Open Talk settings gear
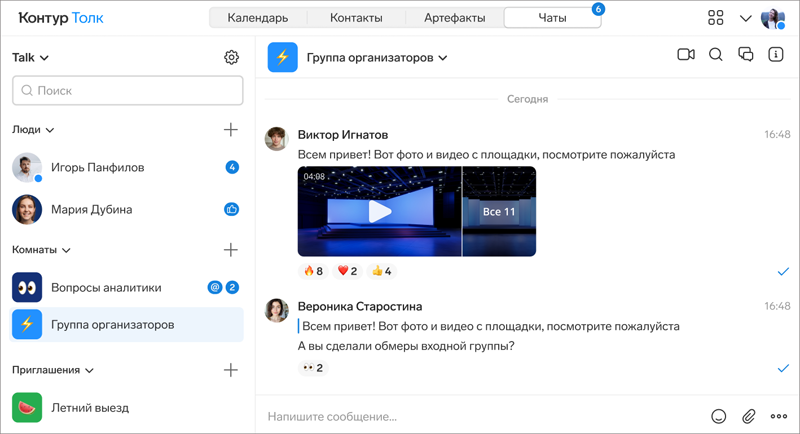The width and height of the screenshot is (800, 434). (x=232, y=58)
